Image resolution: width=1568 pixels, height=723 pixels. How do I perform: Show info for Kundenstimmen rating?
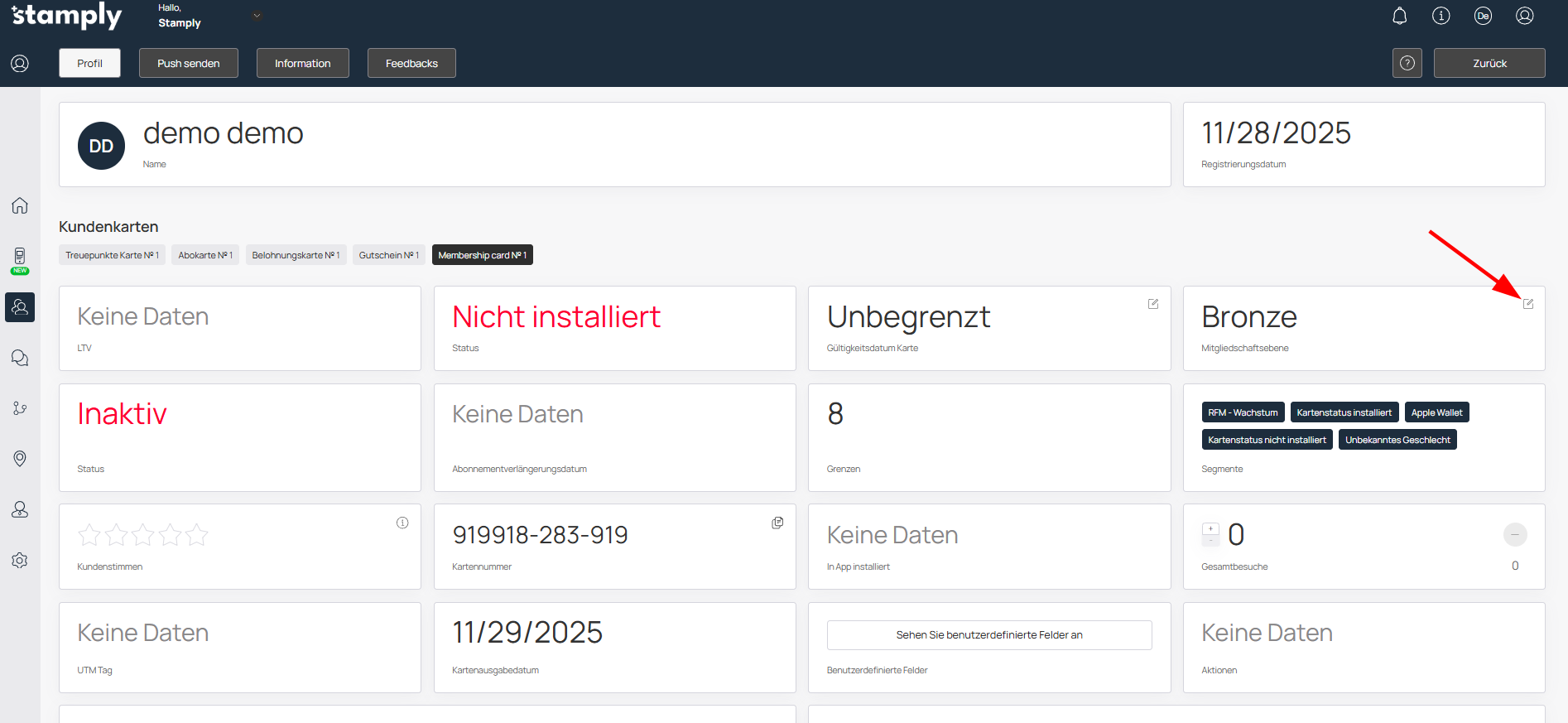click(x=402, y=523)
